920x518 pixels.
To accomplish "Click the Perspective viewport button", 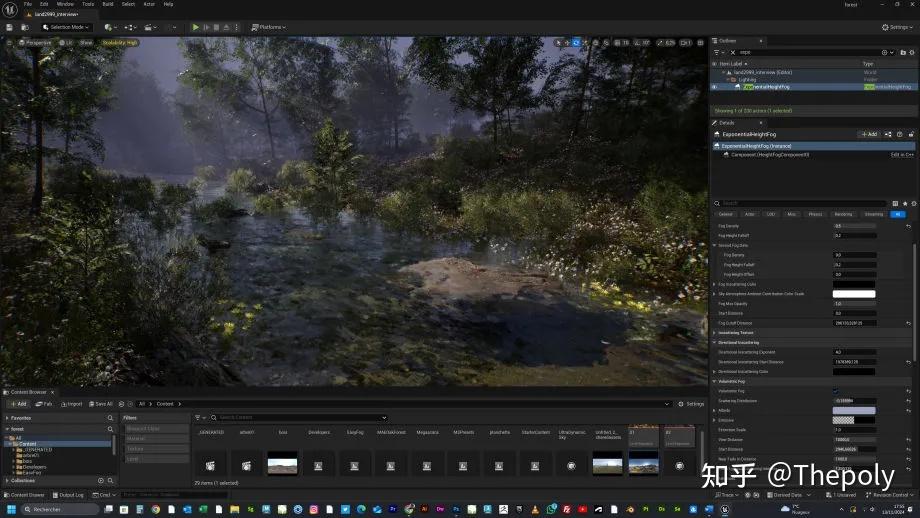I will click(x=35, y=43).
